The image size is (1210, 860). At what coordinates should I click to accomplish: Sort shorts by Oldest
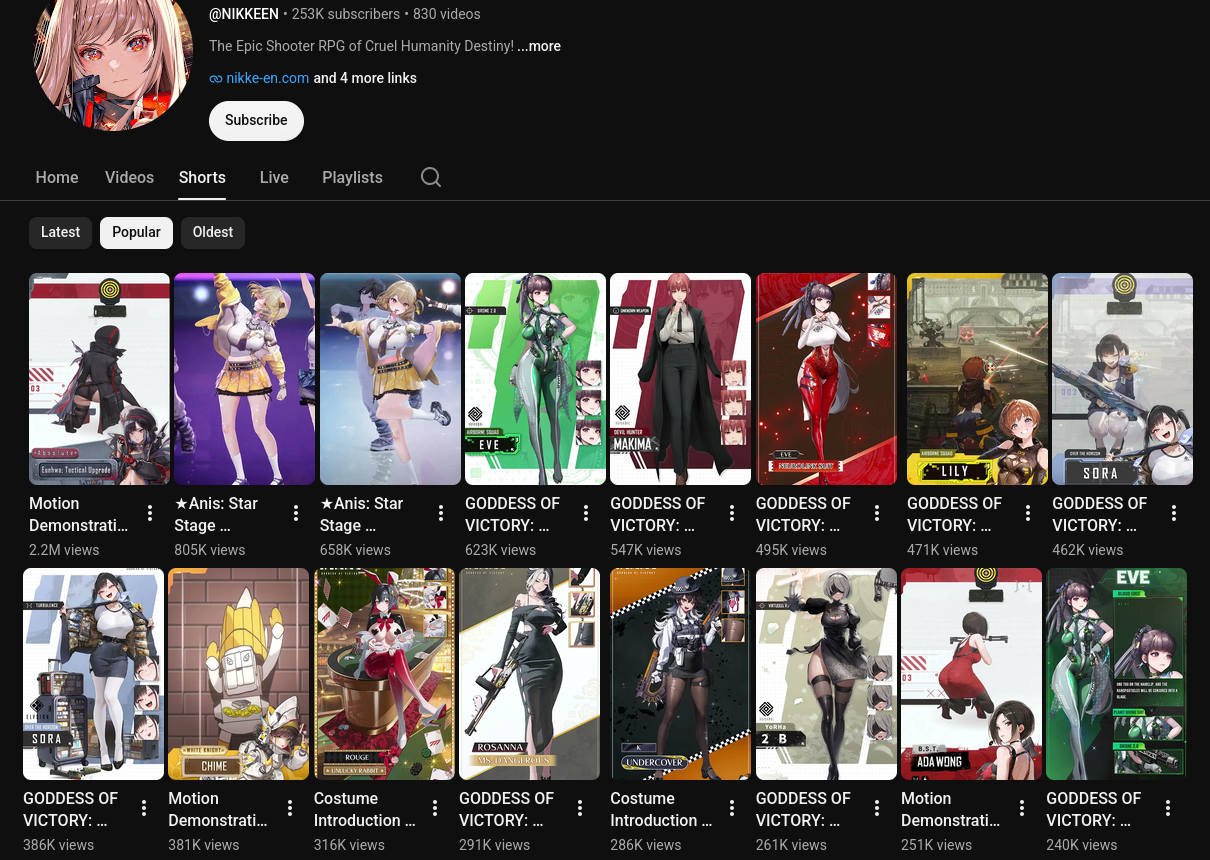[x=213, y=232]
